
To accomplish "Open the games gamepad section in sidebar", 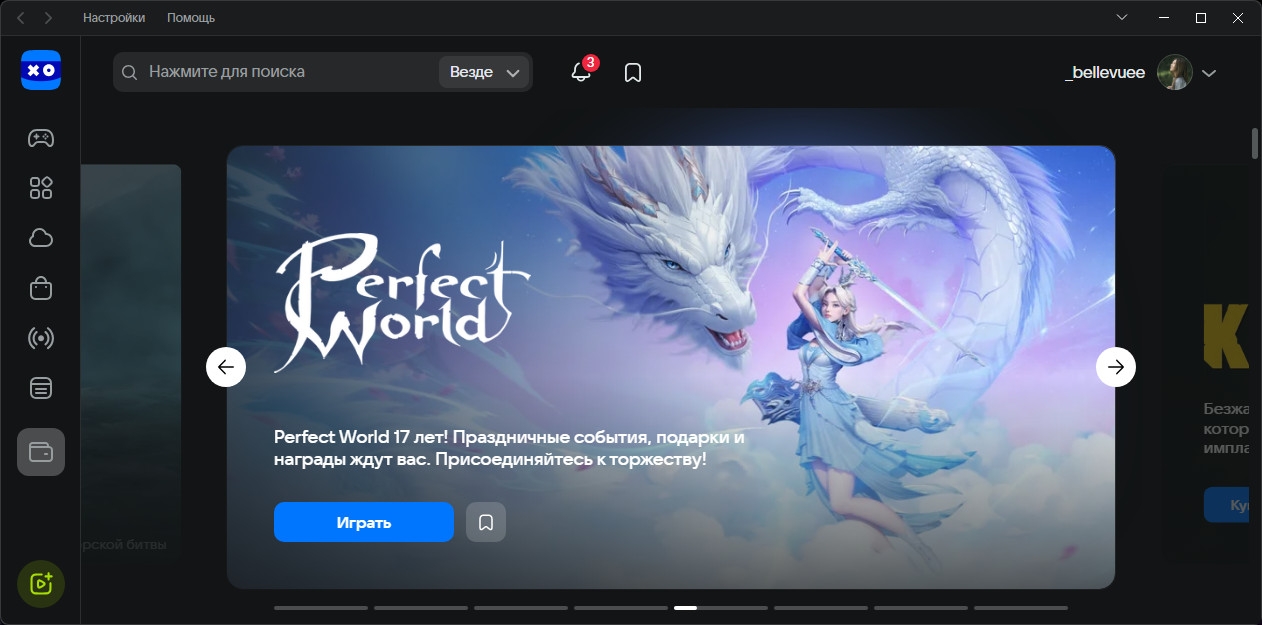I will [41, 138].
